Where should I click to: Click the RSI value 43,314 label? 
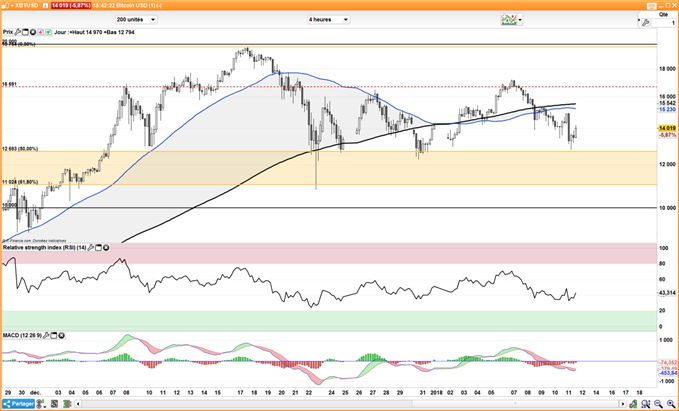click(667, 293)
